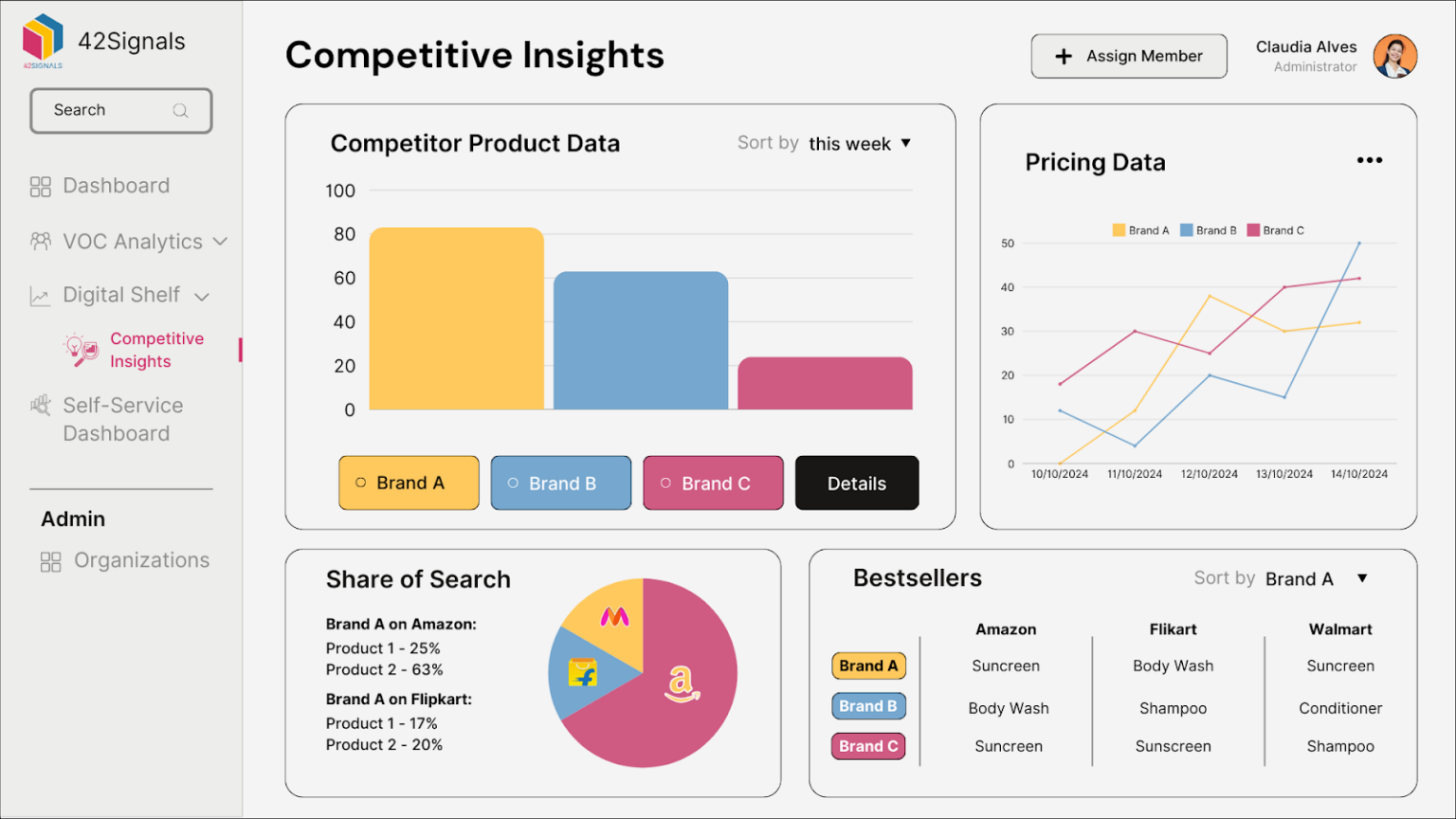Click the 42Signals logo
Screen dimensions: 1456x819
[x=41, y=40]
